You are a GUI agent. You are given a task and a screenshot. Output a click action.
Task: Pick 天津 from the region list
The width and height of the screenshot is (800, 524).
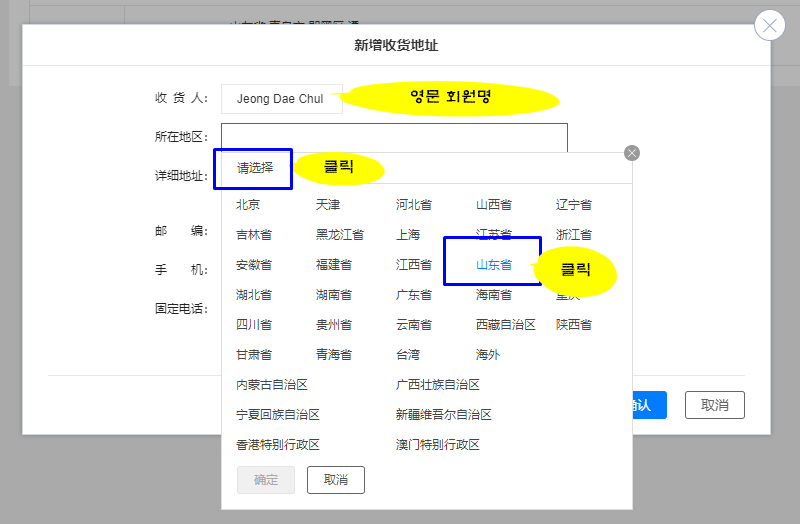pyautogui.click(x=328, y=205)
